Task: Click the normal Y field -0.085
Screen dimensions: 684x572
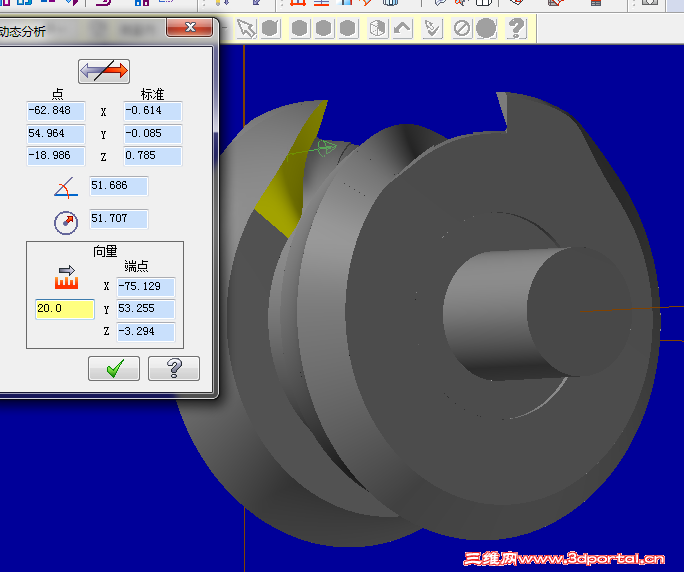Action: (x=153, y=134)
